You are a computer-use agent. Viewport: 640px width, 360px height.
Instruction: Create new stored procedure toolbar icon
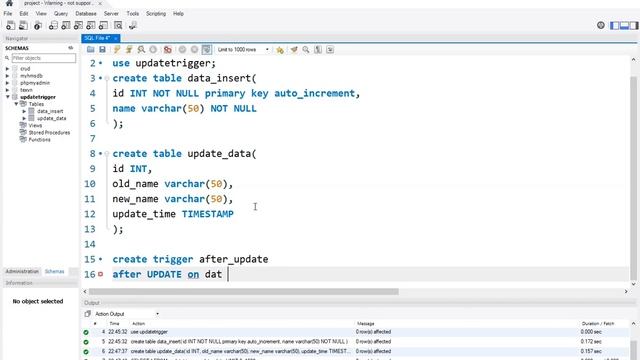click(91, 26)
